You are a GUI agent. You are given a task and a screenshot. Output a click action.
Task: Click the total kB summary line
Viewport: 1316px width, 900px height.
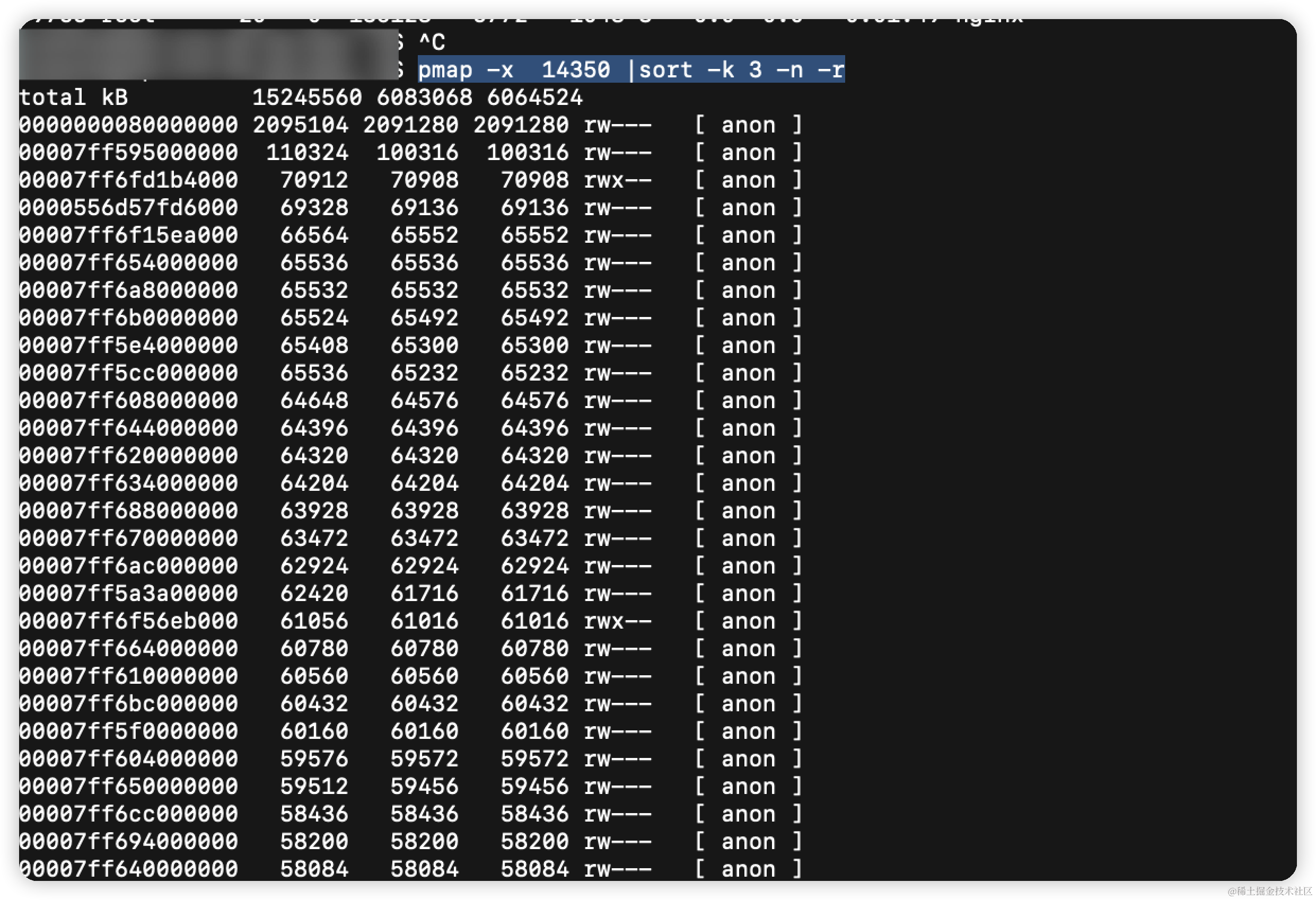click(74, 98)
